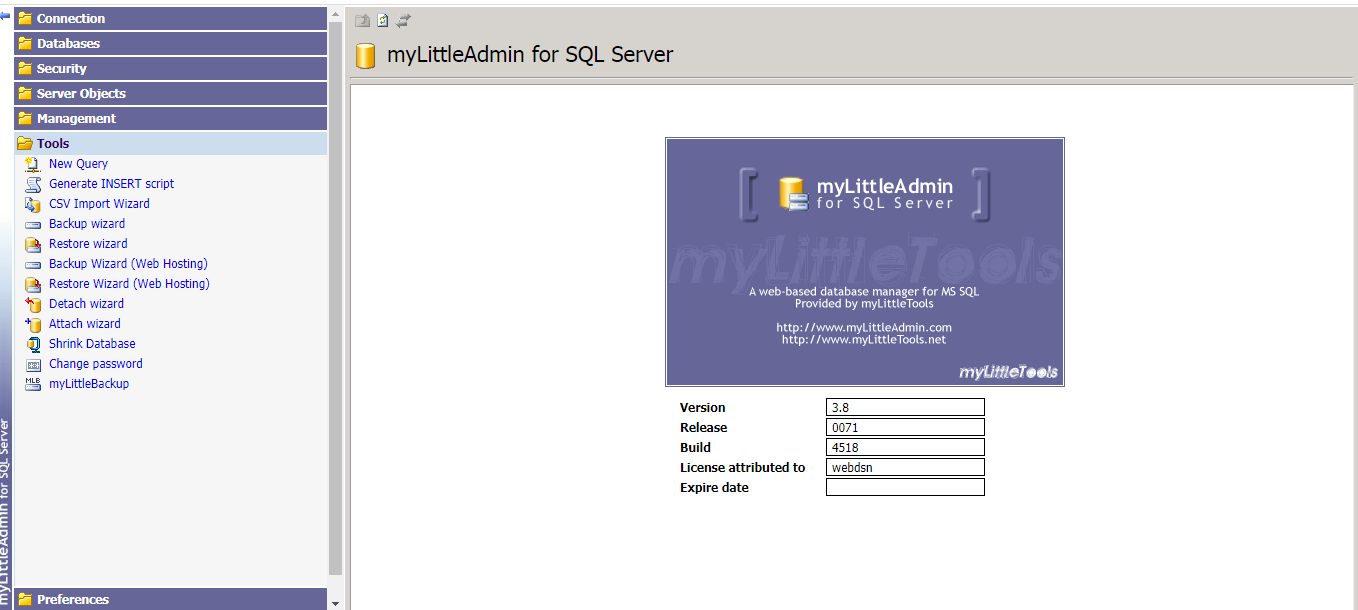Image resolution: width=1358 pixels, height=610 pixels.
Task: Click the sidebar vertical scrollbar
Action: (335, 300)
